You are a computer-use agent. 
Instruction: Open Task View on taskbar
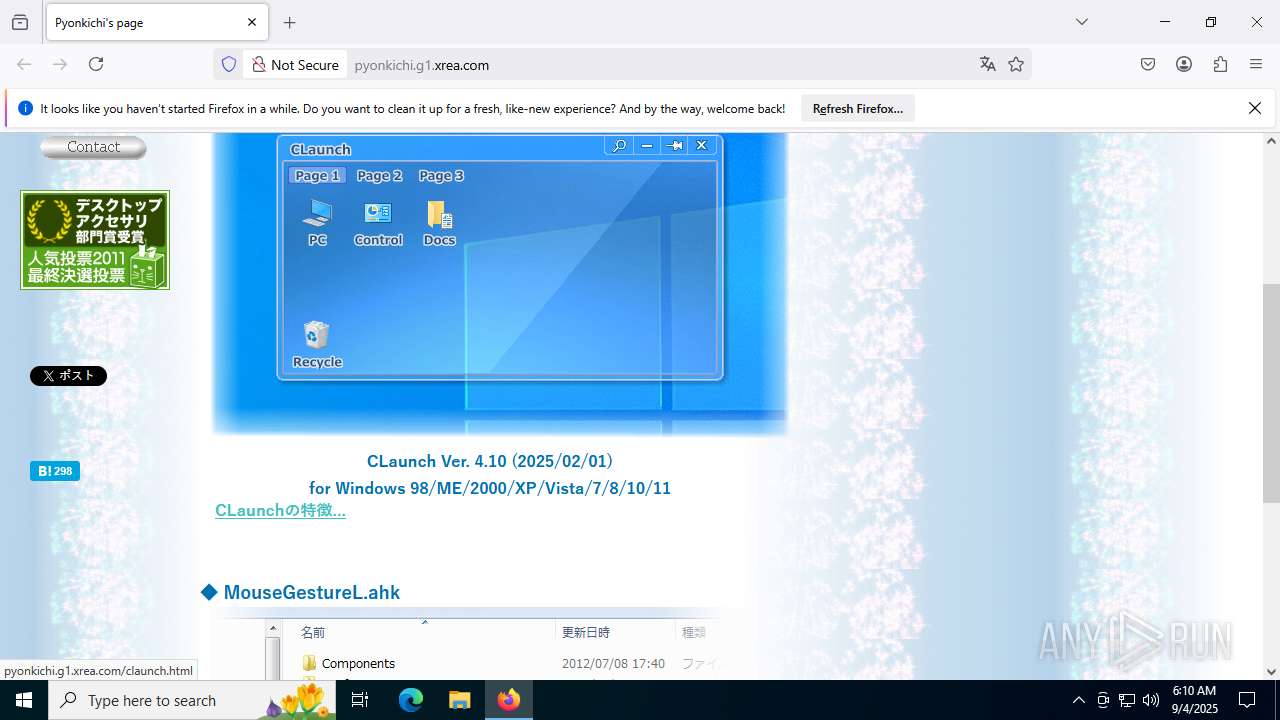(360, 700)
